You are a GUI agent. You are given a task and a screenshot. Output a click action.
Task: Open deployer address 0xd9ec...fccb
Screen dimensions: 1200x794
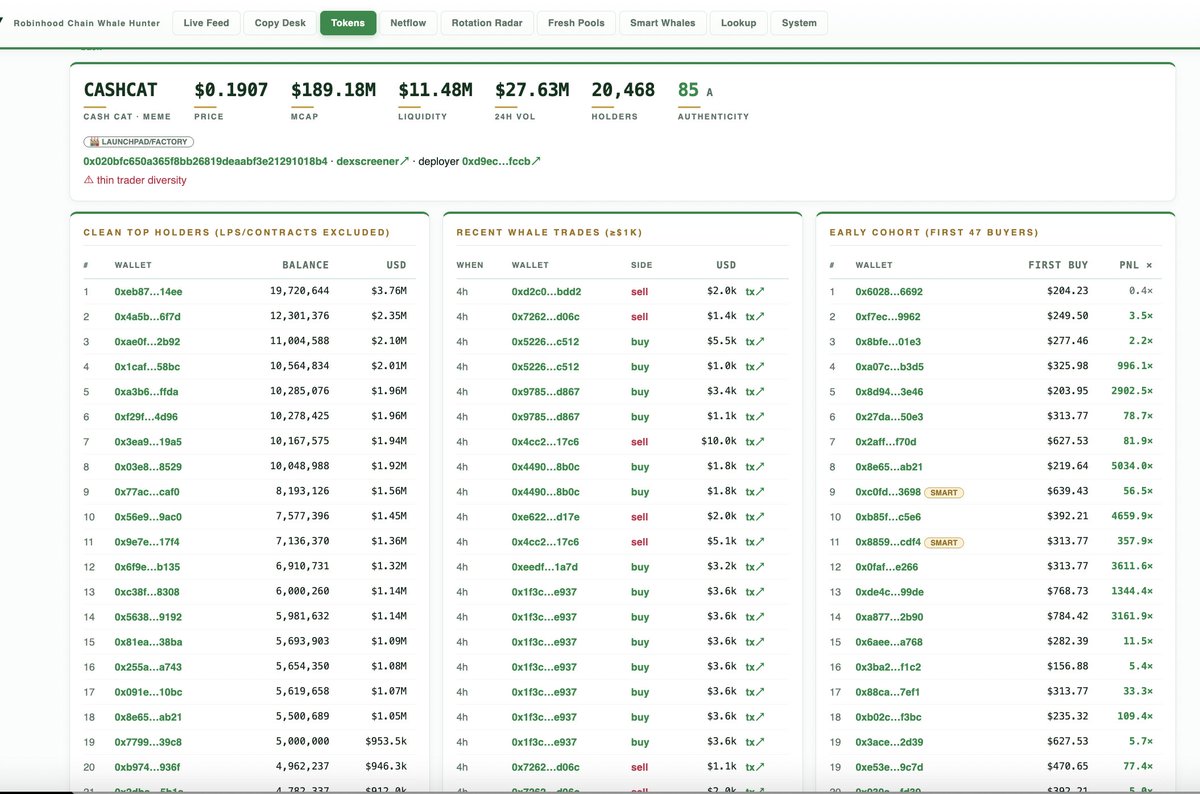[501, 161]
